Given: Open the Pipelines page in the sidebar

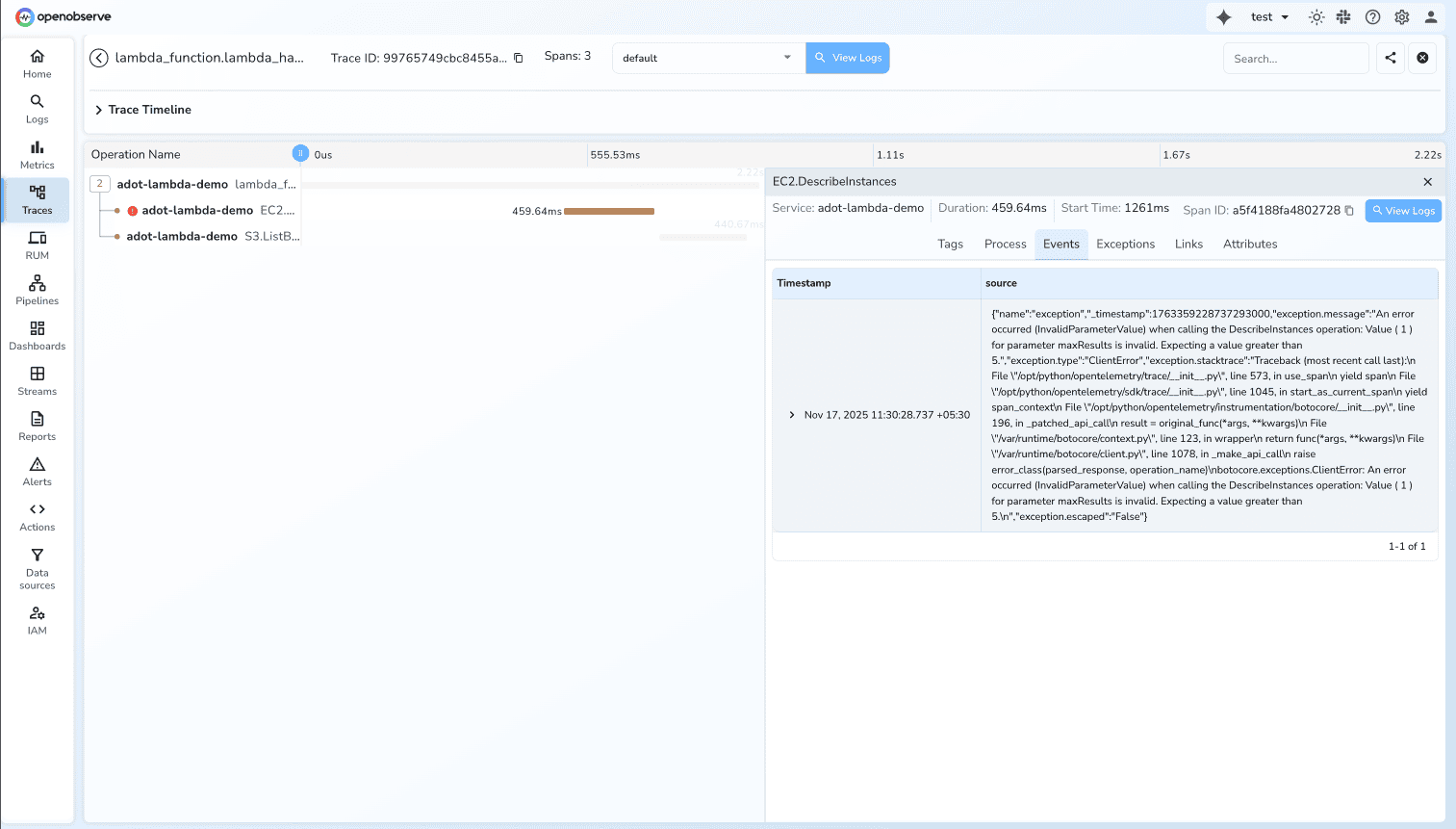Looking at the screenshot, I should (x=37, y=289).
